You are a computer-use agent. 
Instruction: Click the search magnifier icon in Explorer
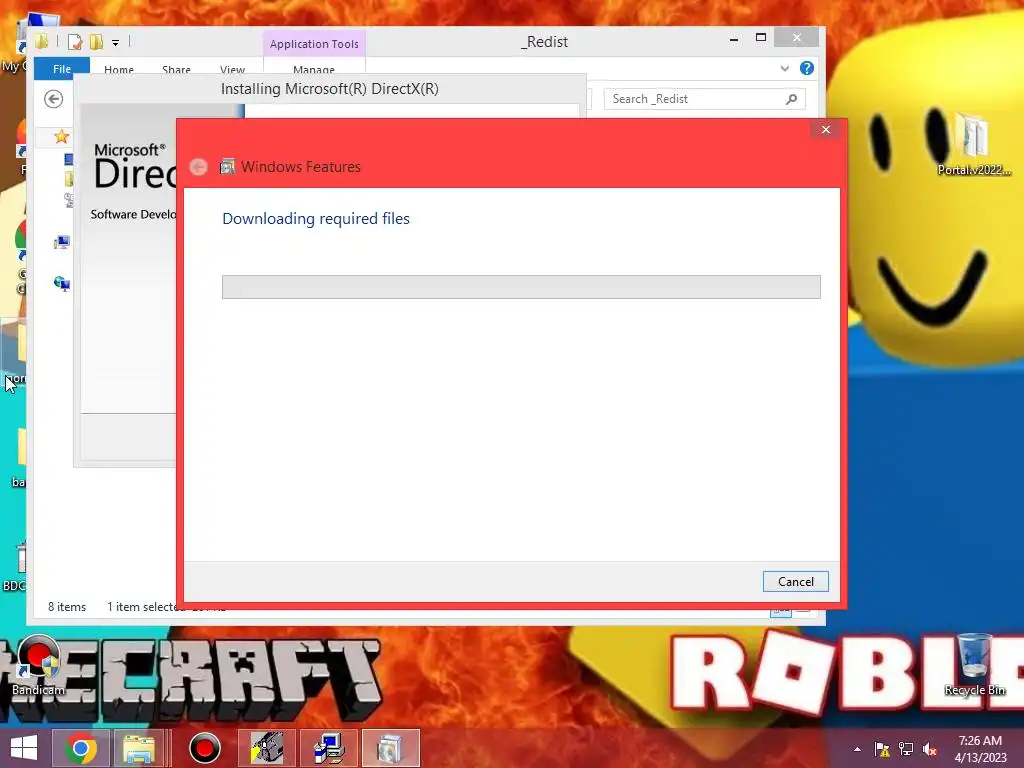pos(792,99)
